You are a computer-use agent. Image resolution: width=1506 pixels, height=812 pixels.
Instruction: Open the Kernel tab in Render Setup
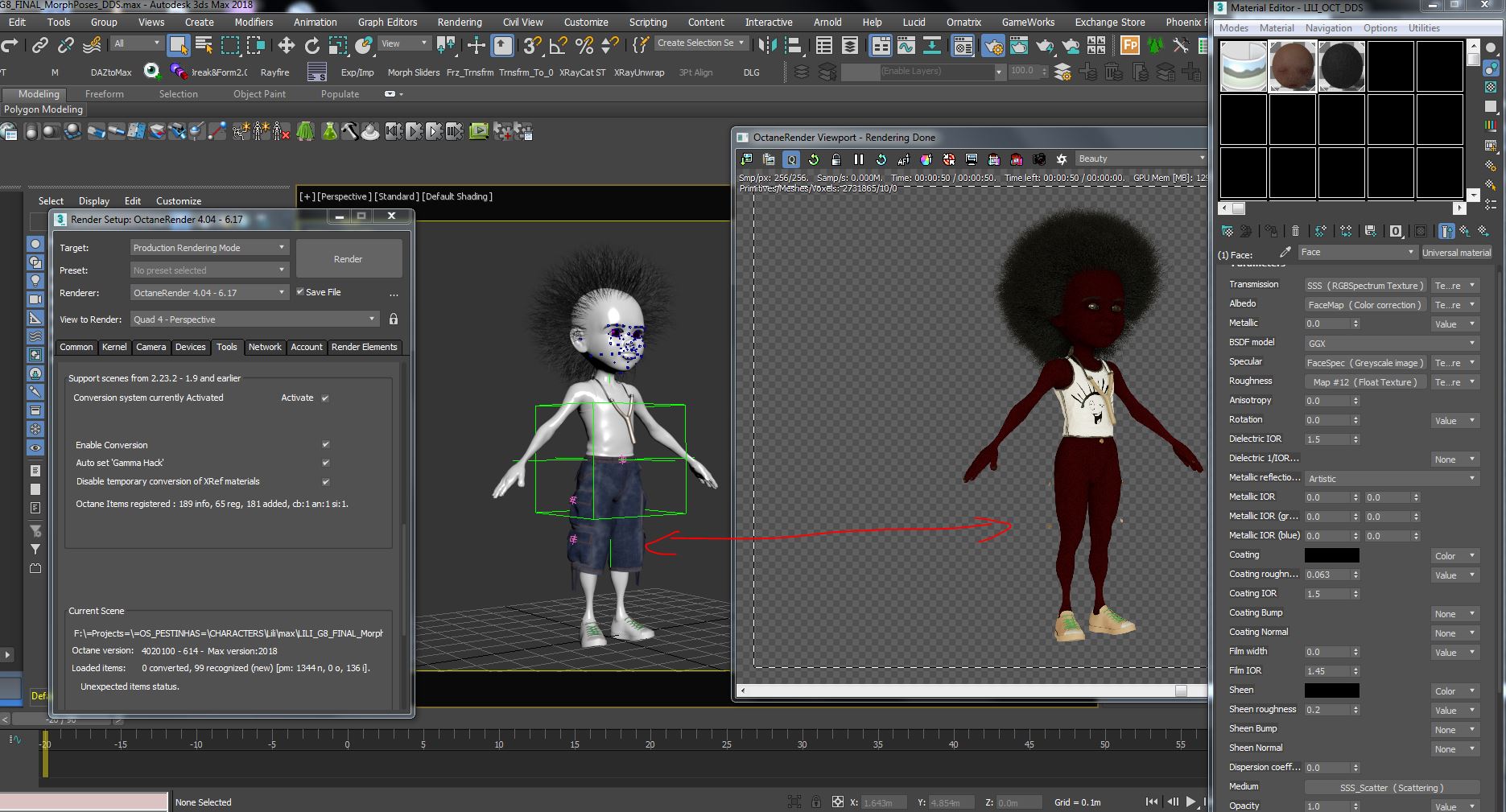(113, 347)
